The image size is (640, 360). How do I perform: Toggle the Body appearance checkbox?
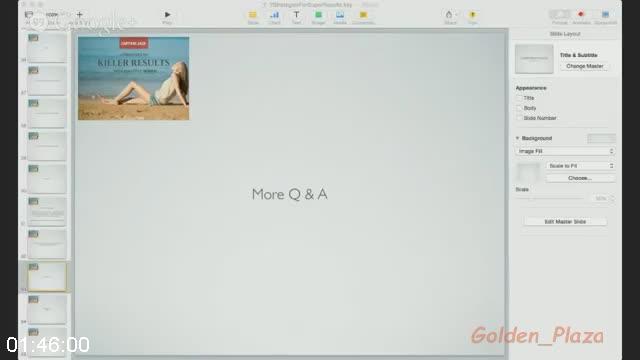point(520,108)
